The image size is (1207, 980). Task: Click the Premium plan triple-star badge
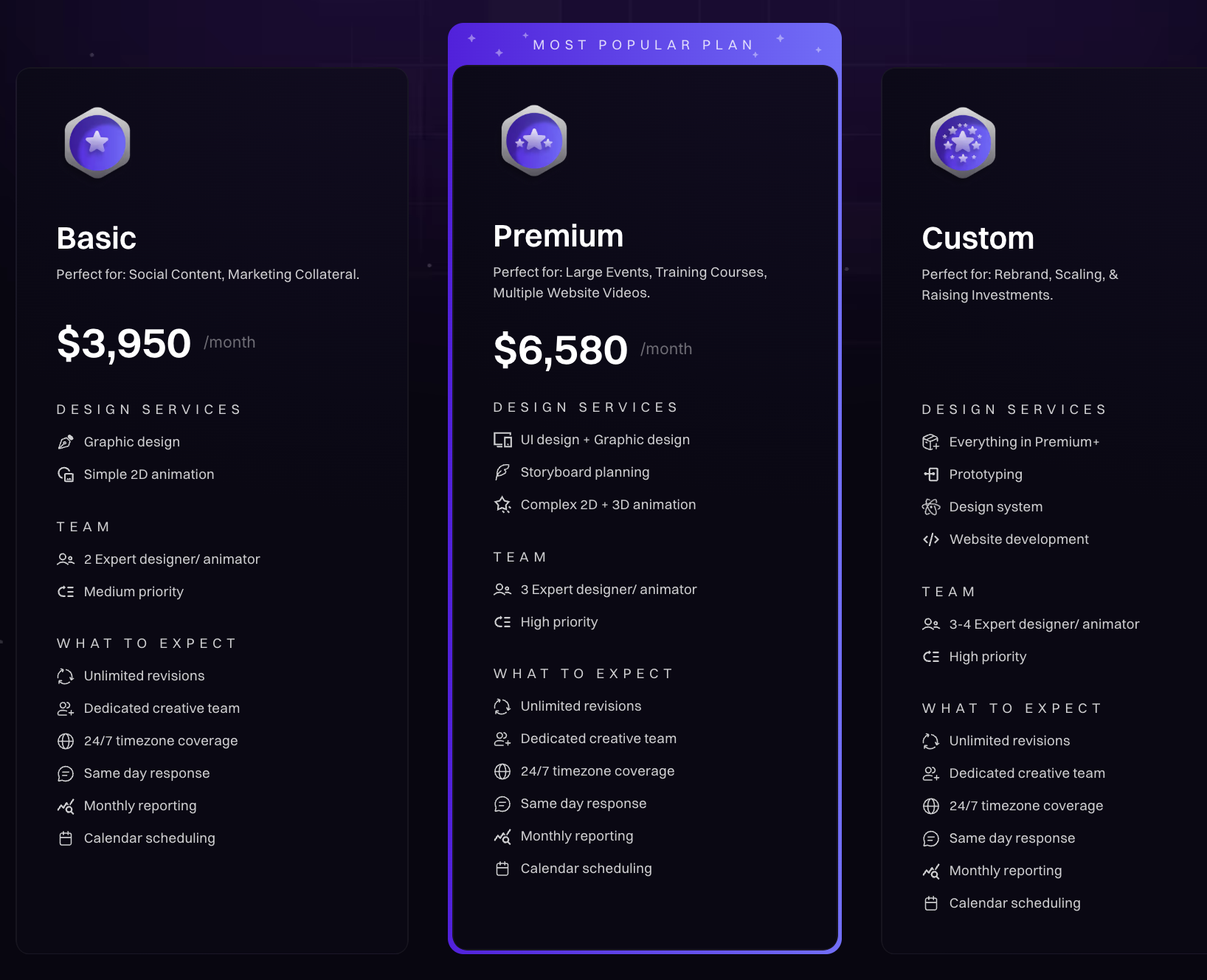click(x=534, y=140)
